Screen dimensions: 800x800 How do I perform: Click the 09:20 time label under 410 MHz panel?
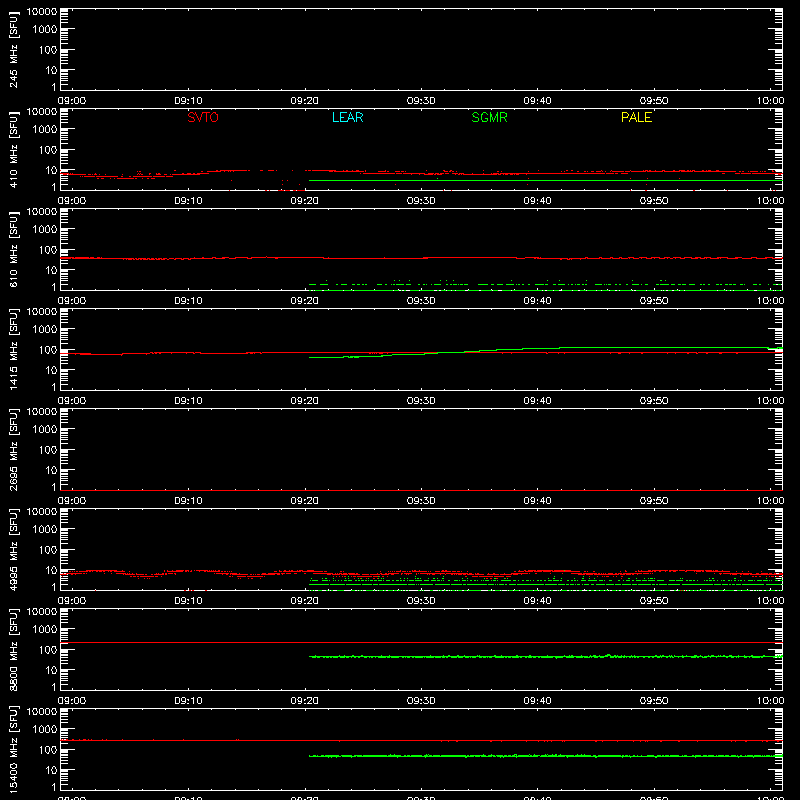point(305,201)
